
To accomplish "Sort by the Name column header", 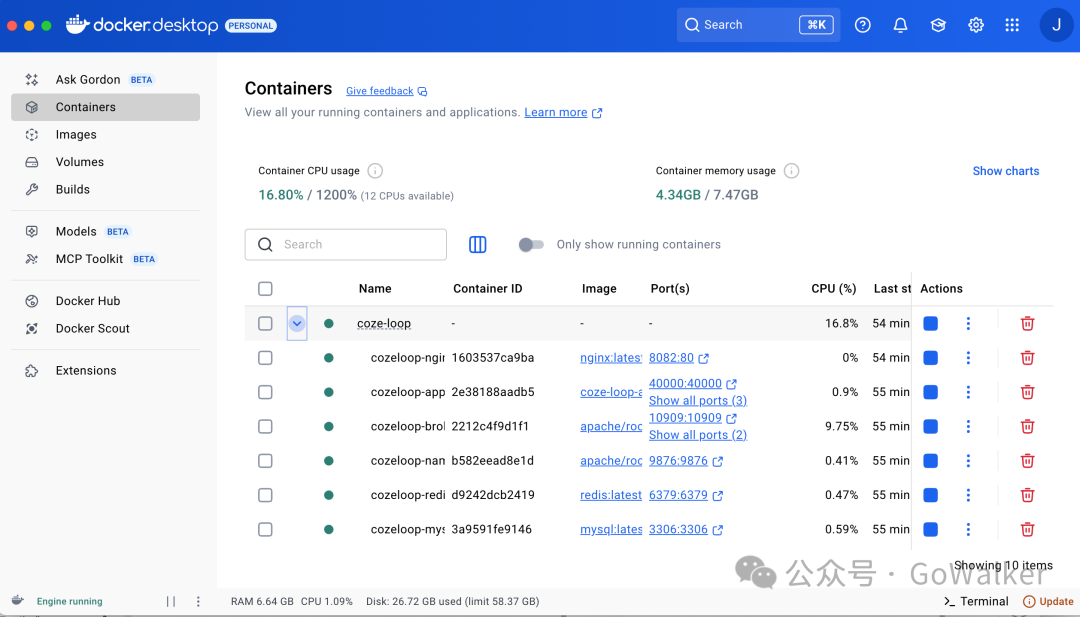I will [375, 289].
